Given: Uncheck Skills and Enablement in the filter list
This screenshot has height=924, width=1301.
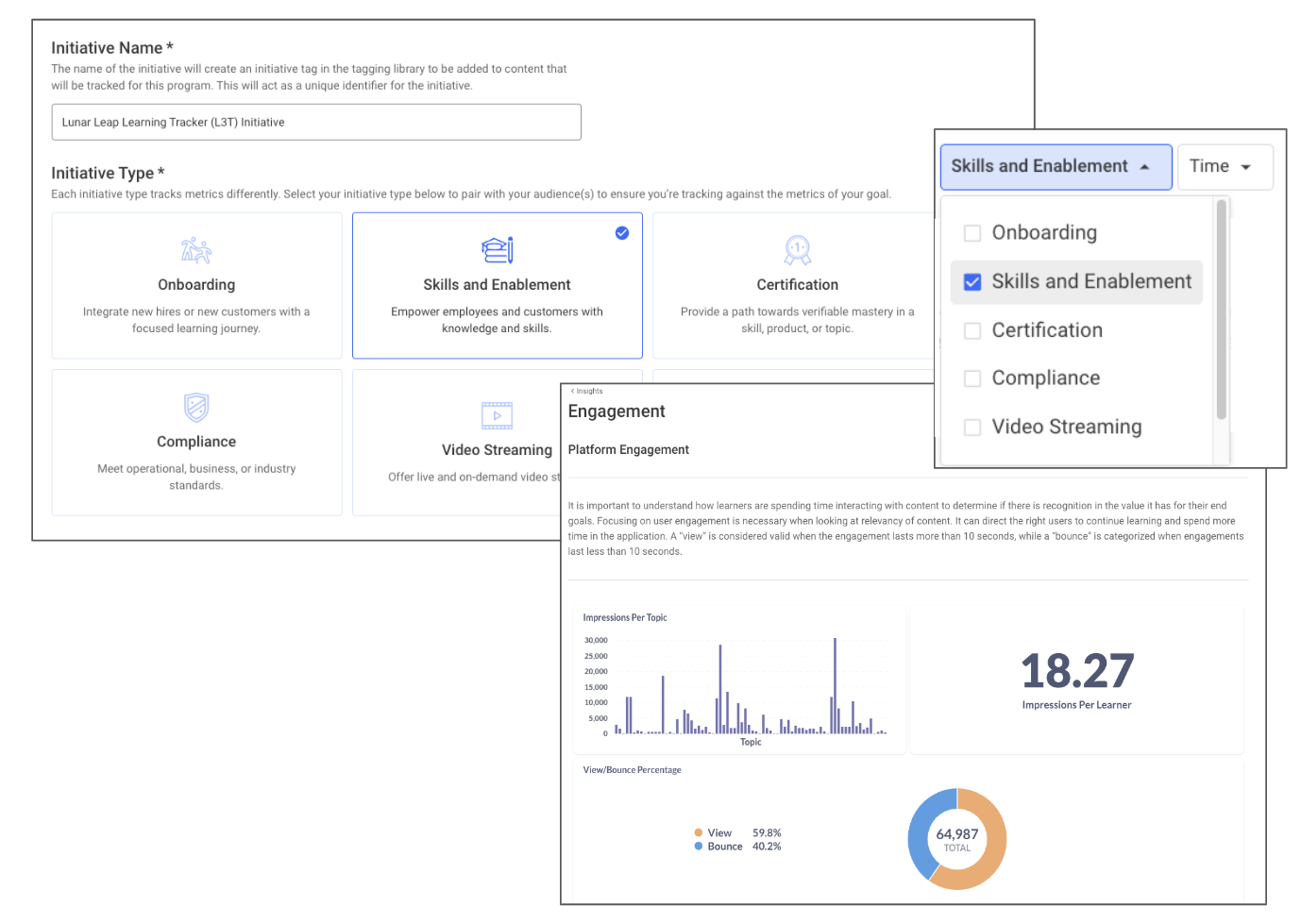Looking at the screenshot, I should (x=972, y=281).
